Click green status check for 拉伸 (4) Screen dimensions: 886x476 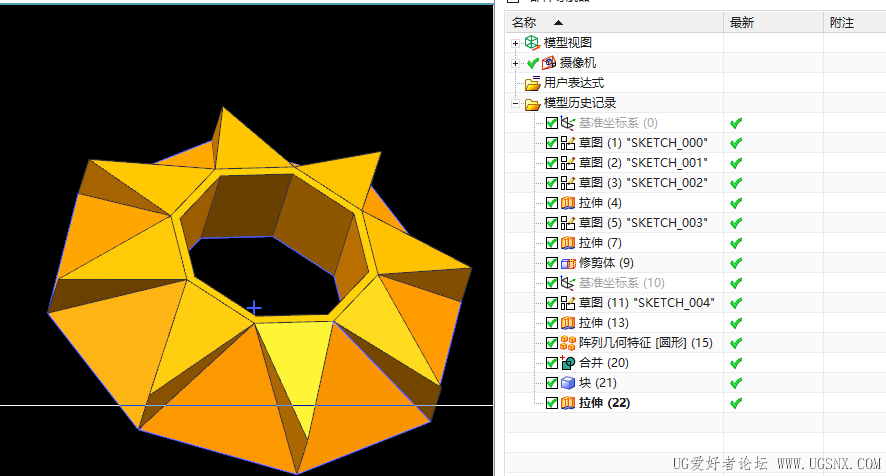(736, 203)
